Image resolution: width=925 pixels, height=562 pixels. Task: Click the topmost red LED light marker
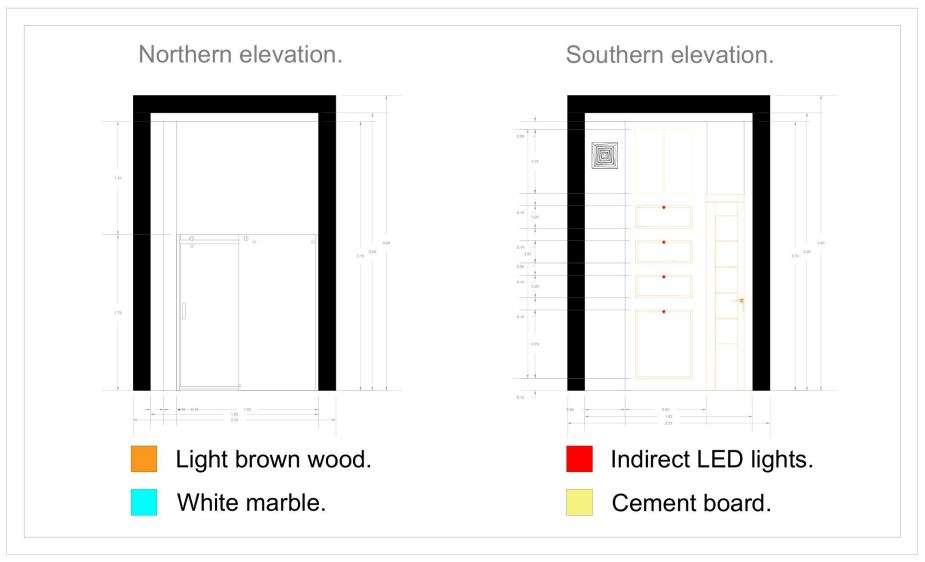(x=664, y=207)
